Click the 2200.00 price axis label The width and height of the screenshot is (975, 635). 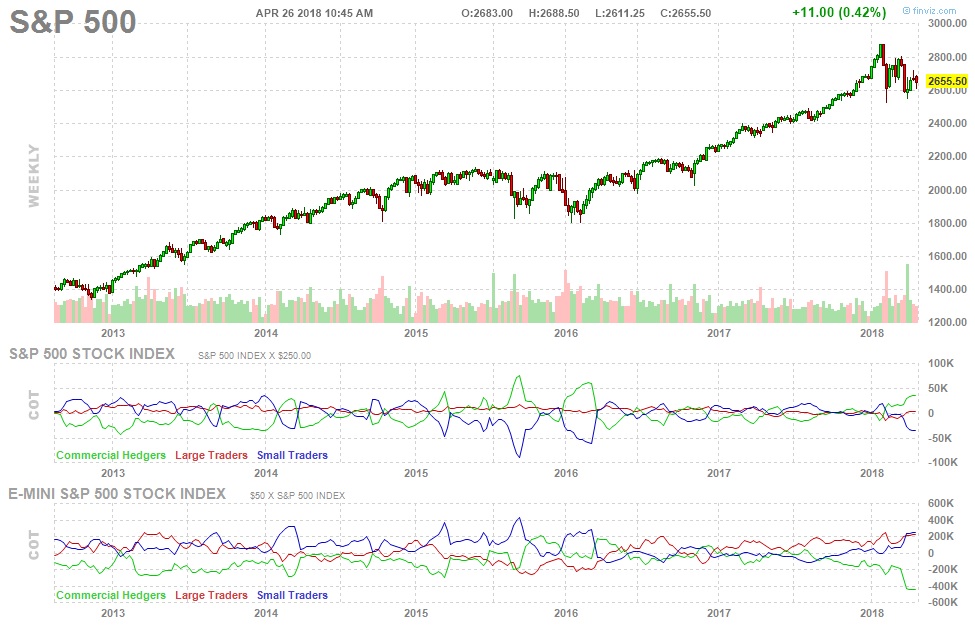(x=947, y=156)
